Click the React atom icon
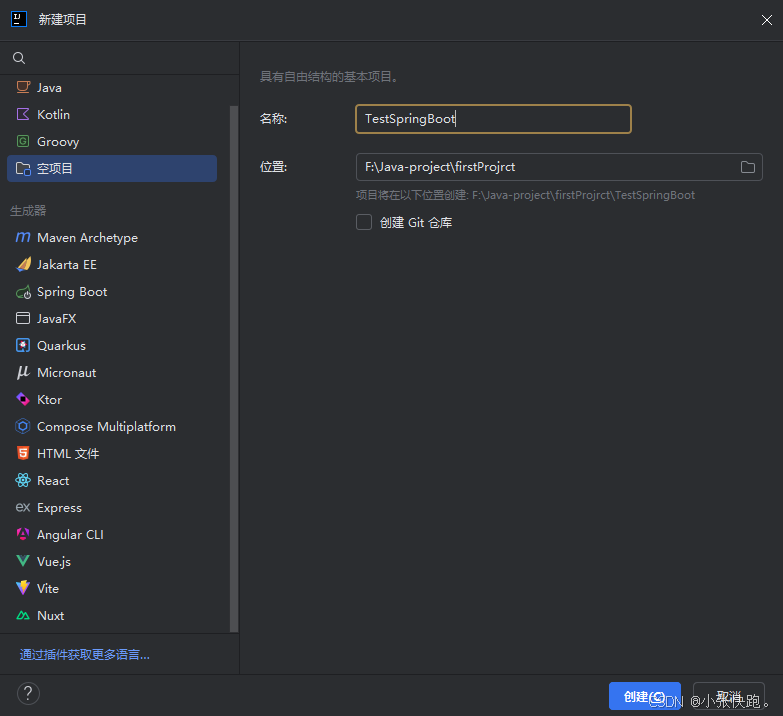The height and width of the screenshot is (716, 783). click(x=23, y=480)
